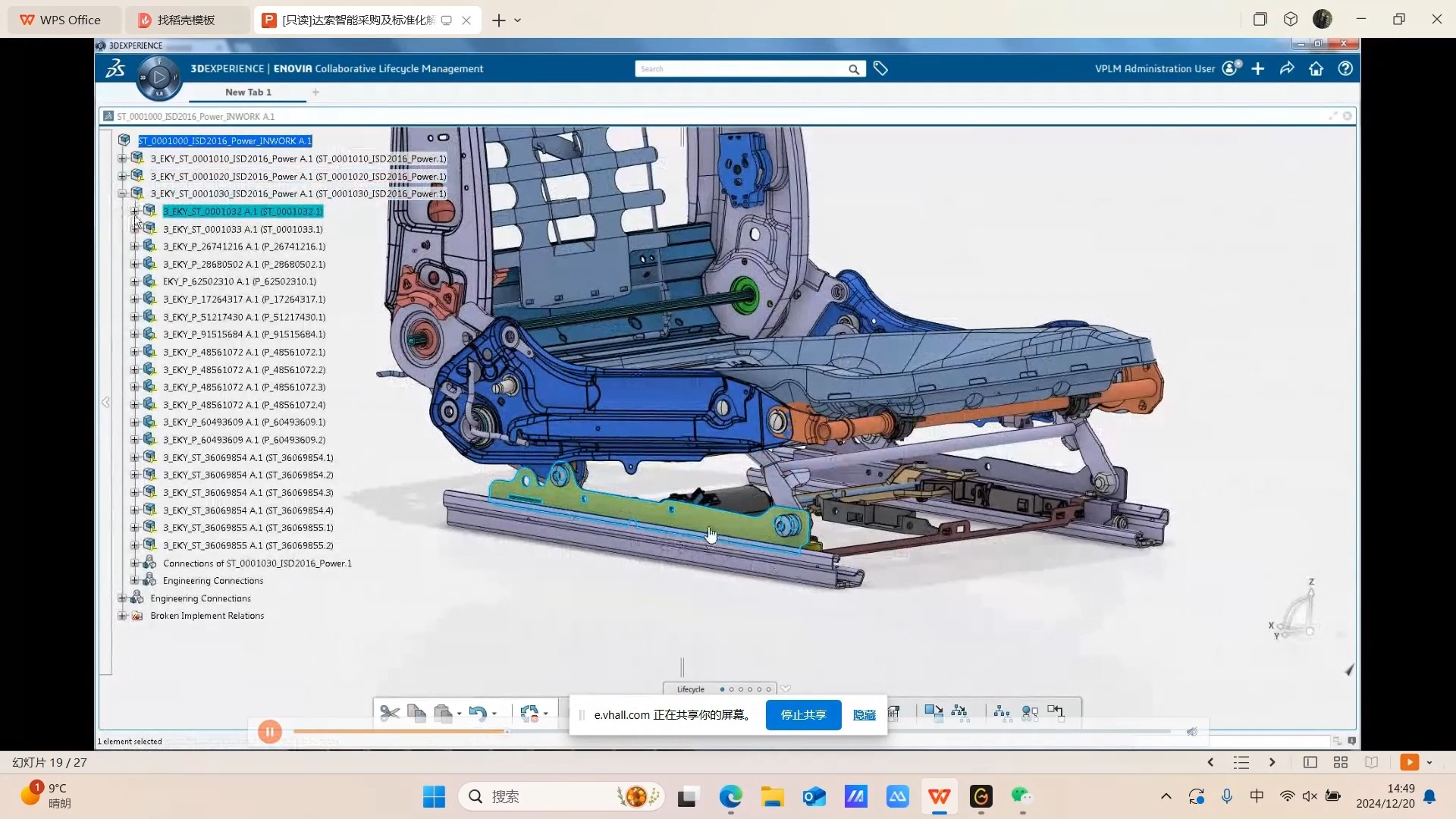Switch to New Tab 1

[x=248, y=93]
